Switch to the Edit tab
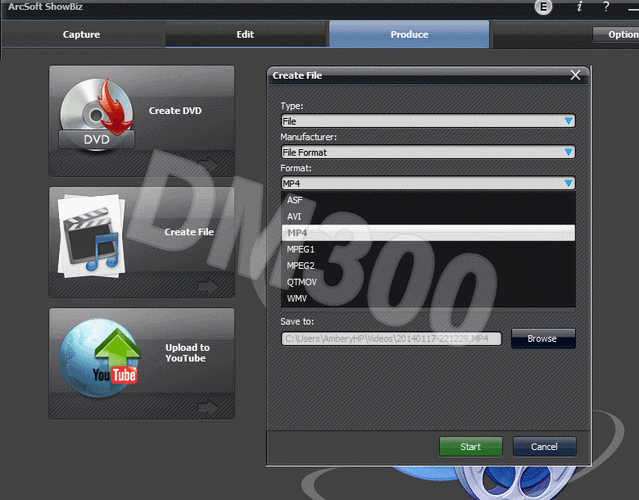This screenshot has height=500, width=639. pos(245,34)
